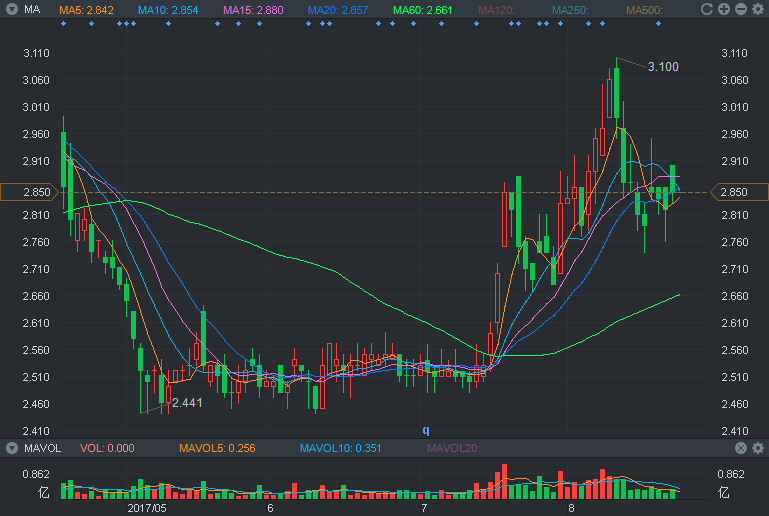Select the MAVOL10 label
This screenshot has width=769, height=516.
tap(340, 448)
